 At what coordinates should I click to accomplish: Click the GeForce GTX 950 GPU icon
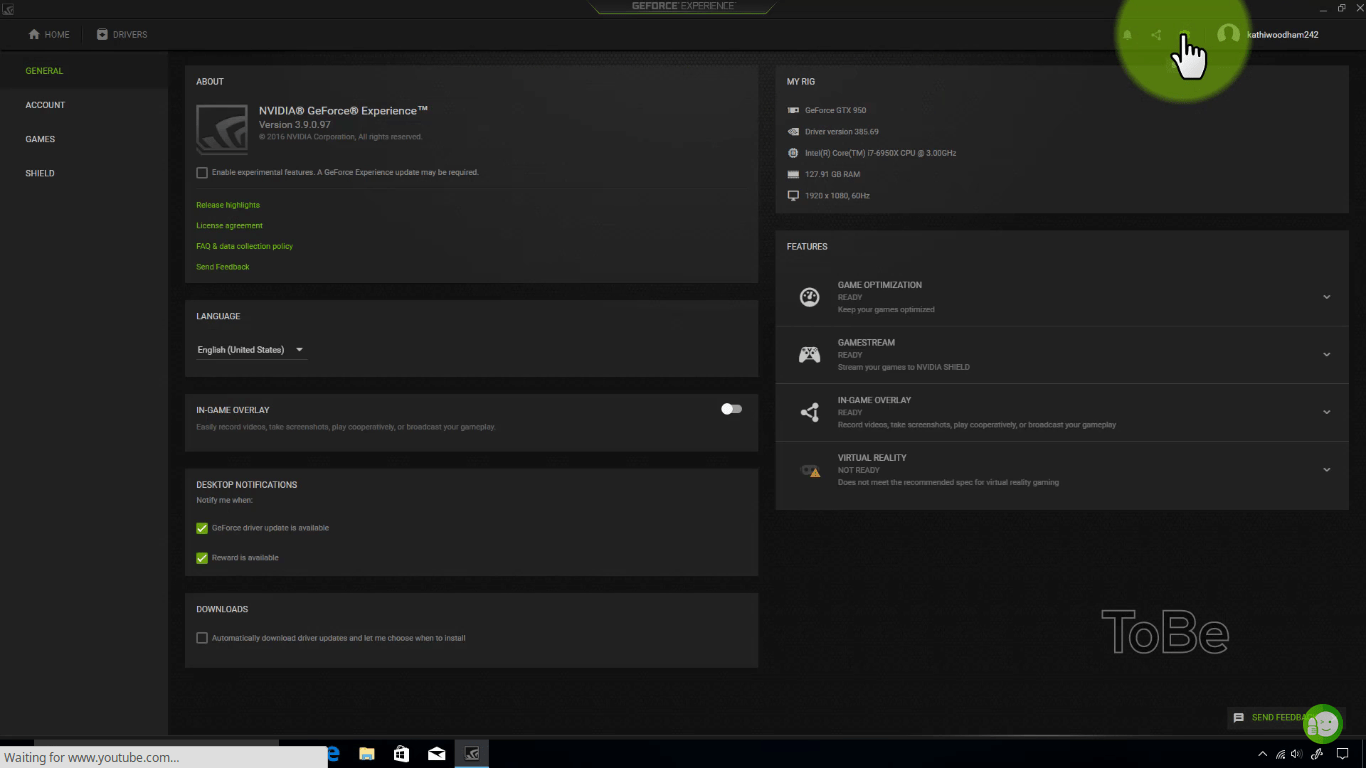coord(793,110)
